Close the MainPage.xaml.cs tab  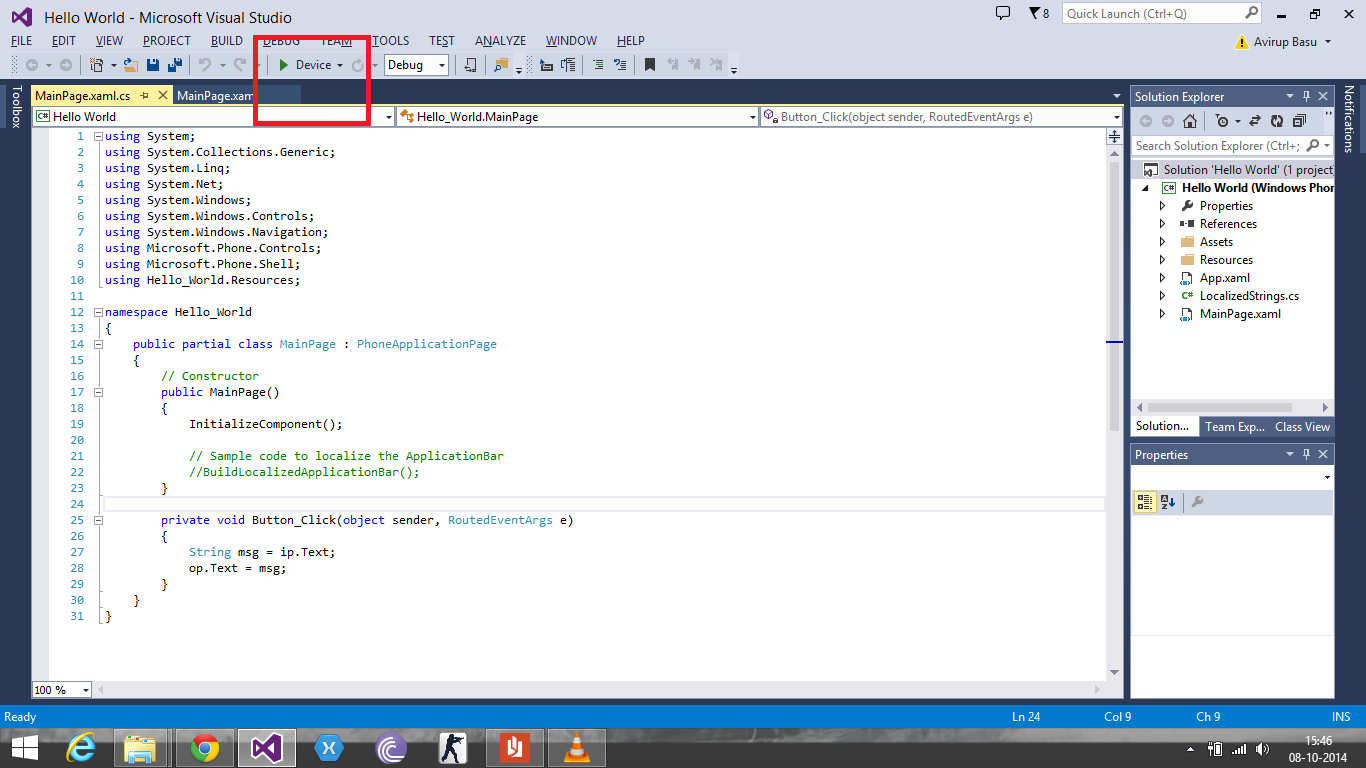(x=161, y=96)
